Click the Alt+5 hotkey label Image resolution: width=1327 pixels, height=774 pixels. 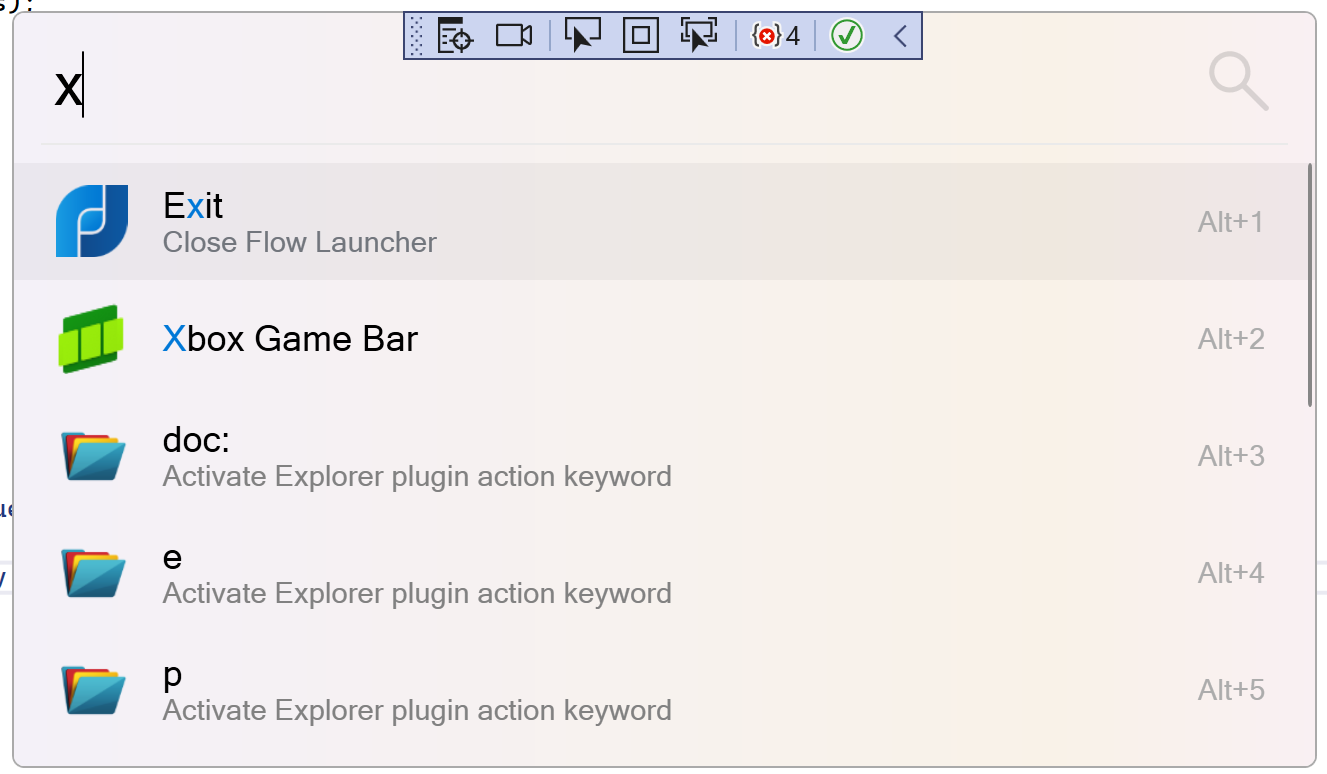click(x=1231, y=690)
